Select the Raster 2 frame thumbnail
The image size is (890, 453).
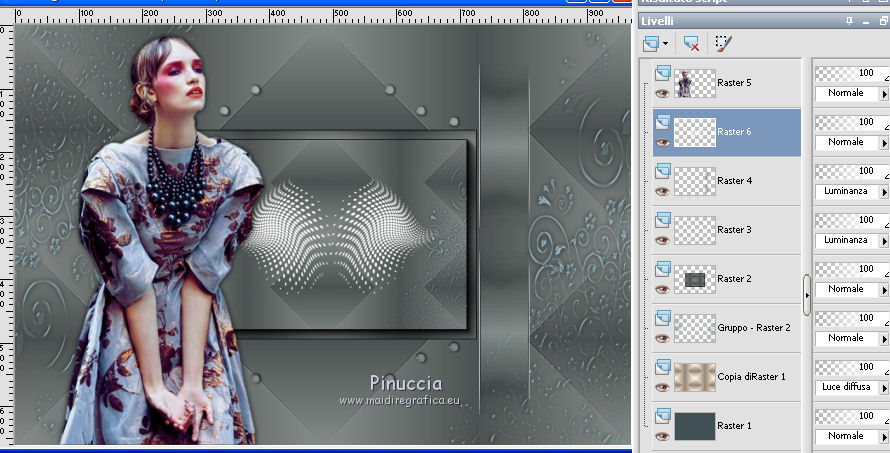coord(695,279)
